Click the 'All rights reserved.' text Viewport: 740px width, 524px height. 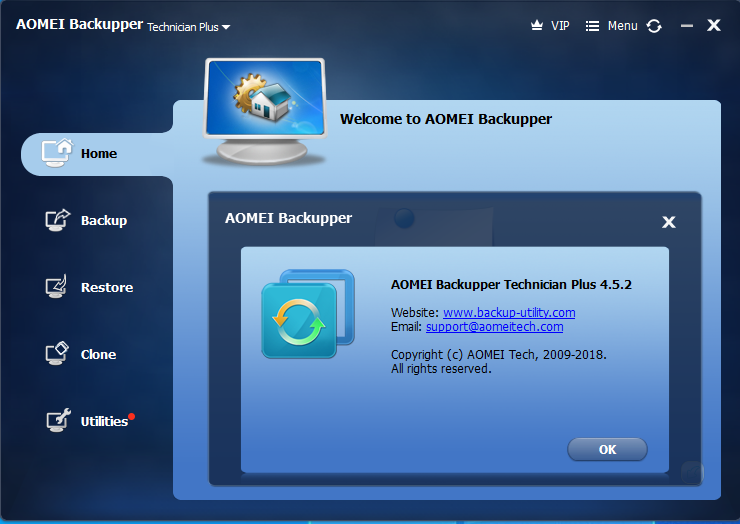tap(441, 369)
